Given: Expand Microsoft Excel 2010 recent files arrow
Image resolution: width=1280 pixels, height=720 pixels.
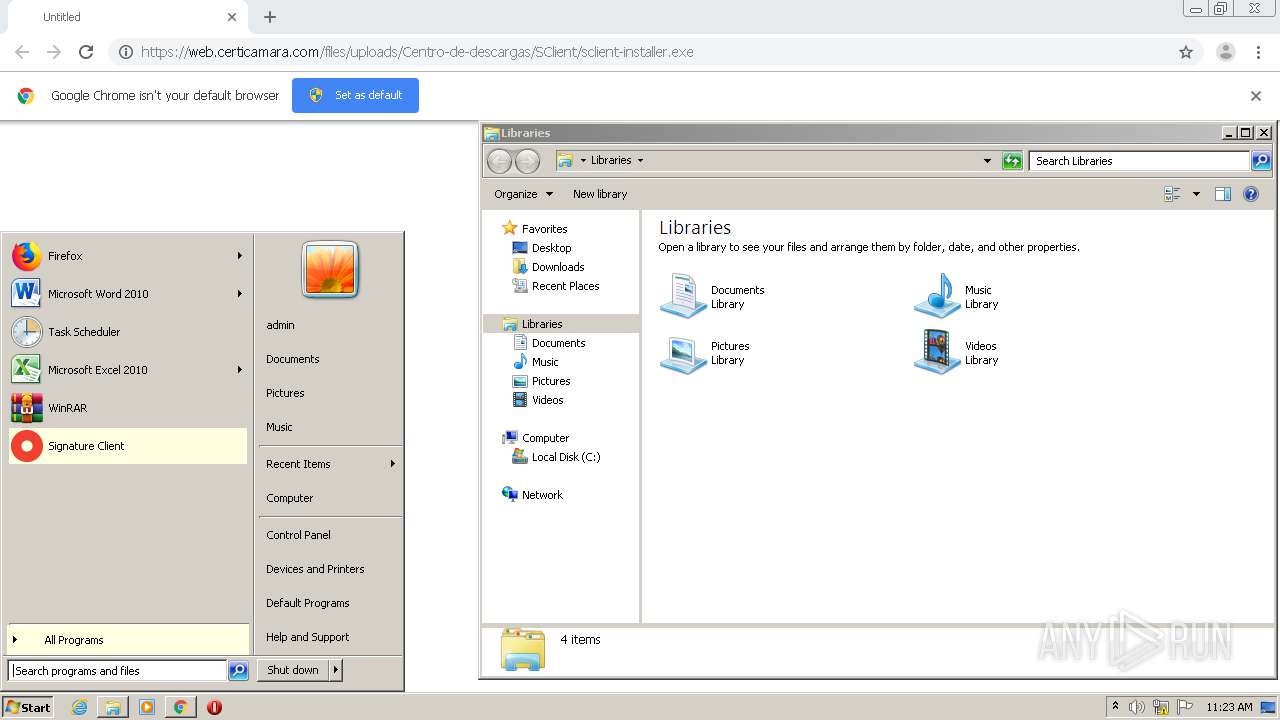Looking at the screenshot, I should (x=240, y=370).
